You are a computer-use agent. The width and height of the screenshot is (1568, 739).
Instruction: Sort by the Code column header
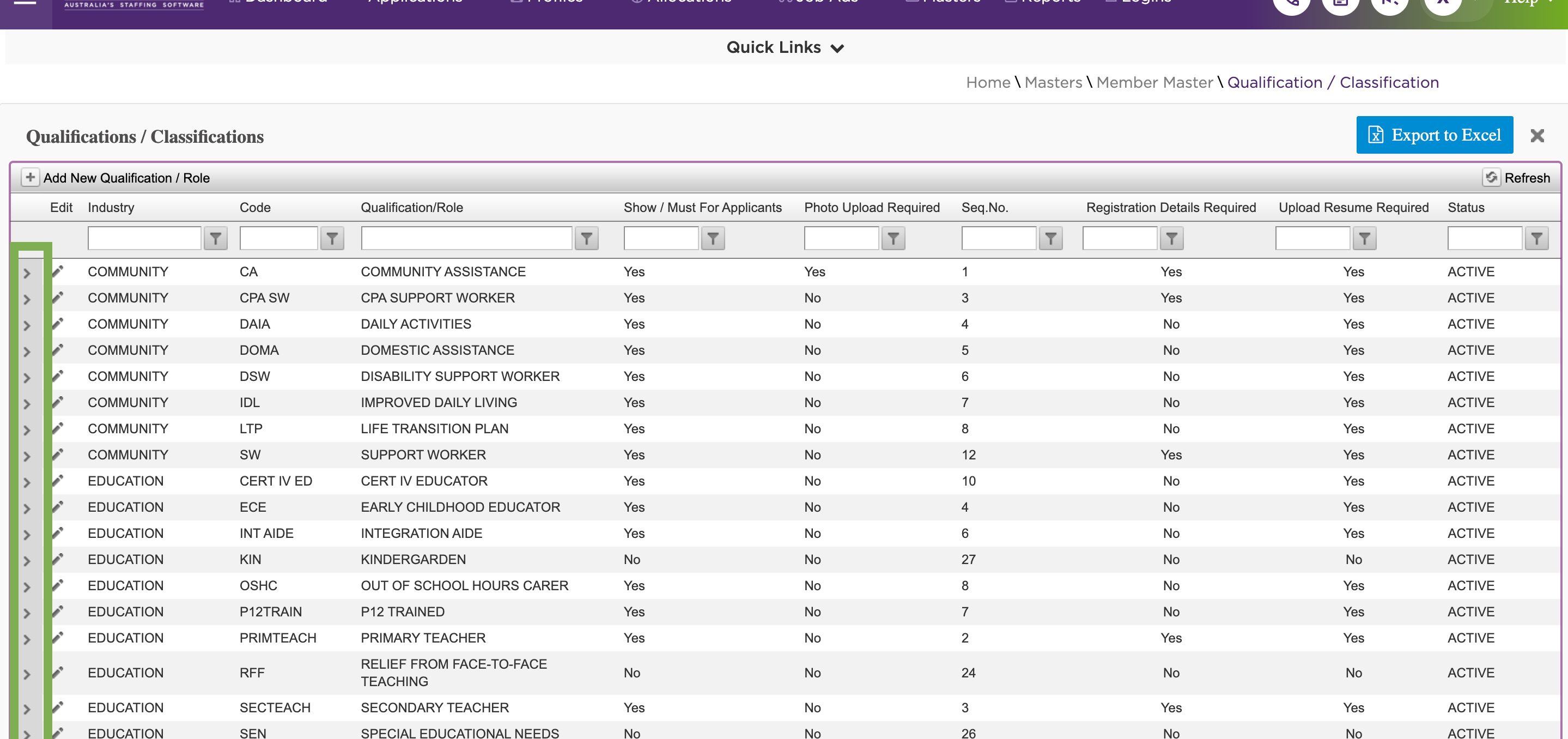pyautogui.click(x=255, y=208)
